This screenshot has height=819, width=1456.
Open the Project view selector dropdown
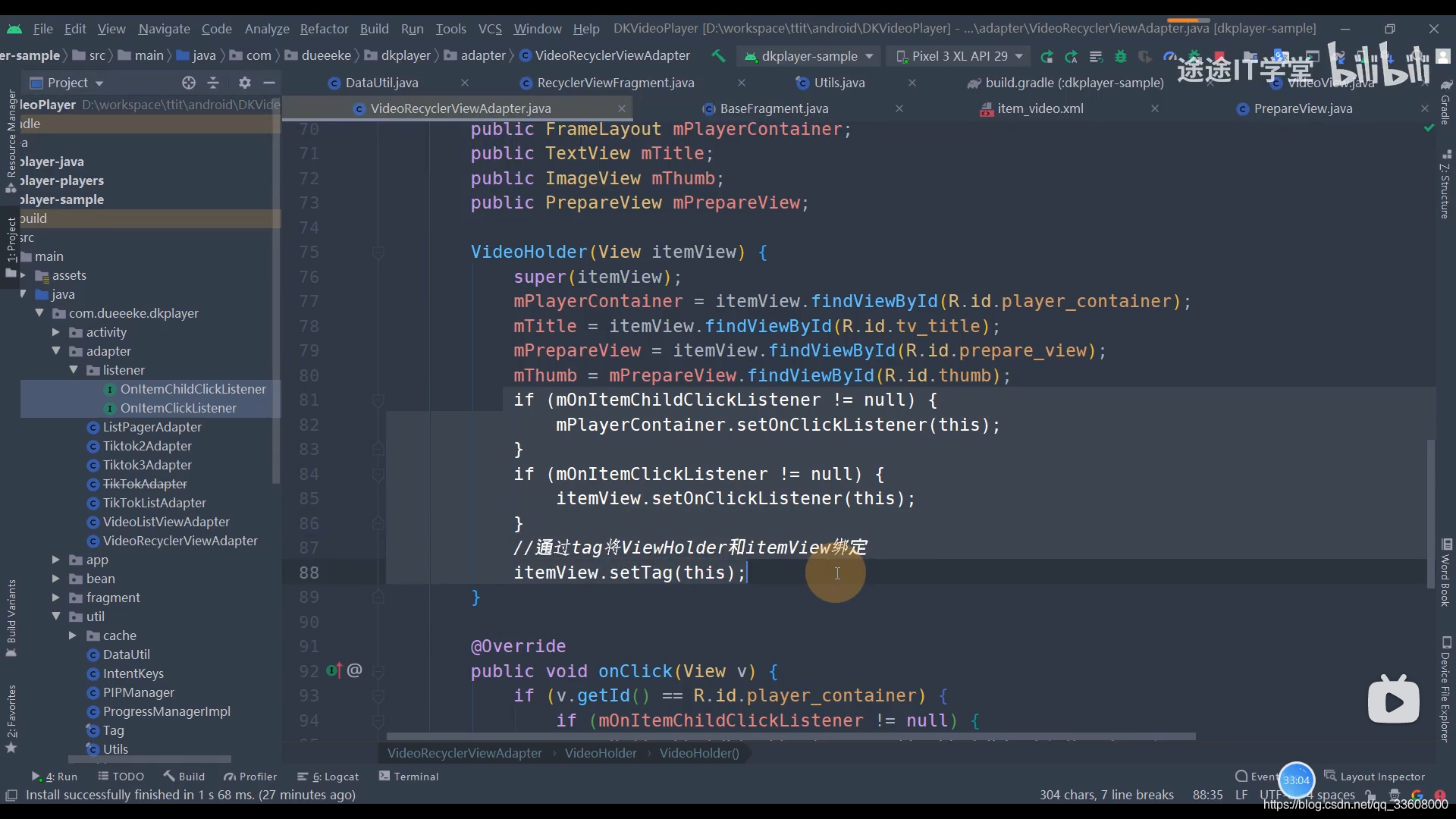(67, 83)
